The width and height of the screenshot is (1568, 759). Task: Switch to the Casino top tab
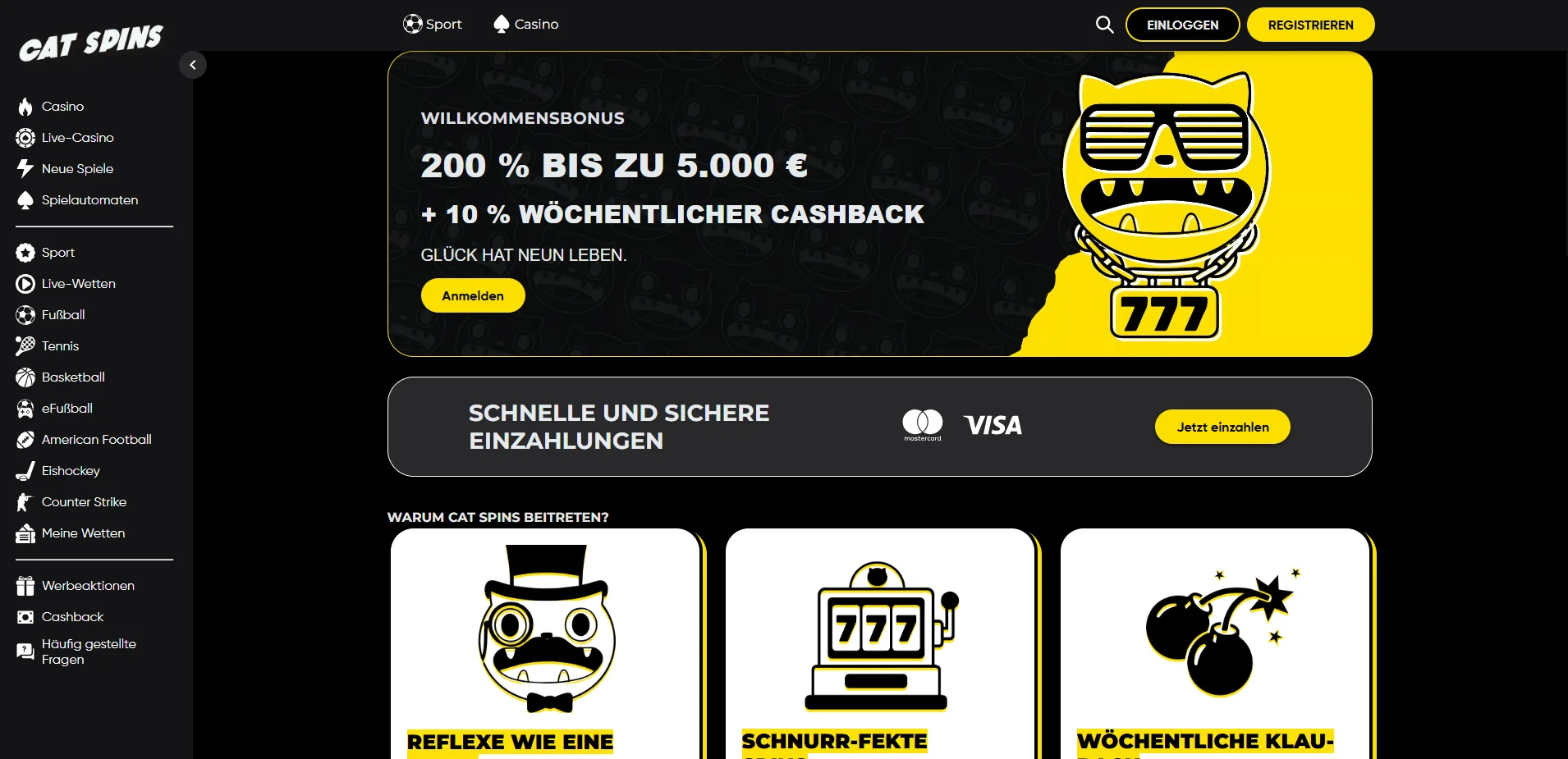(x=525, y=25)
